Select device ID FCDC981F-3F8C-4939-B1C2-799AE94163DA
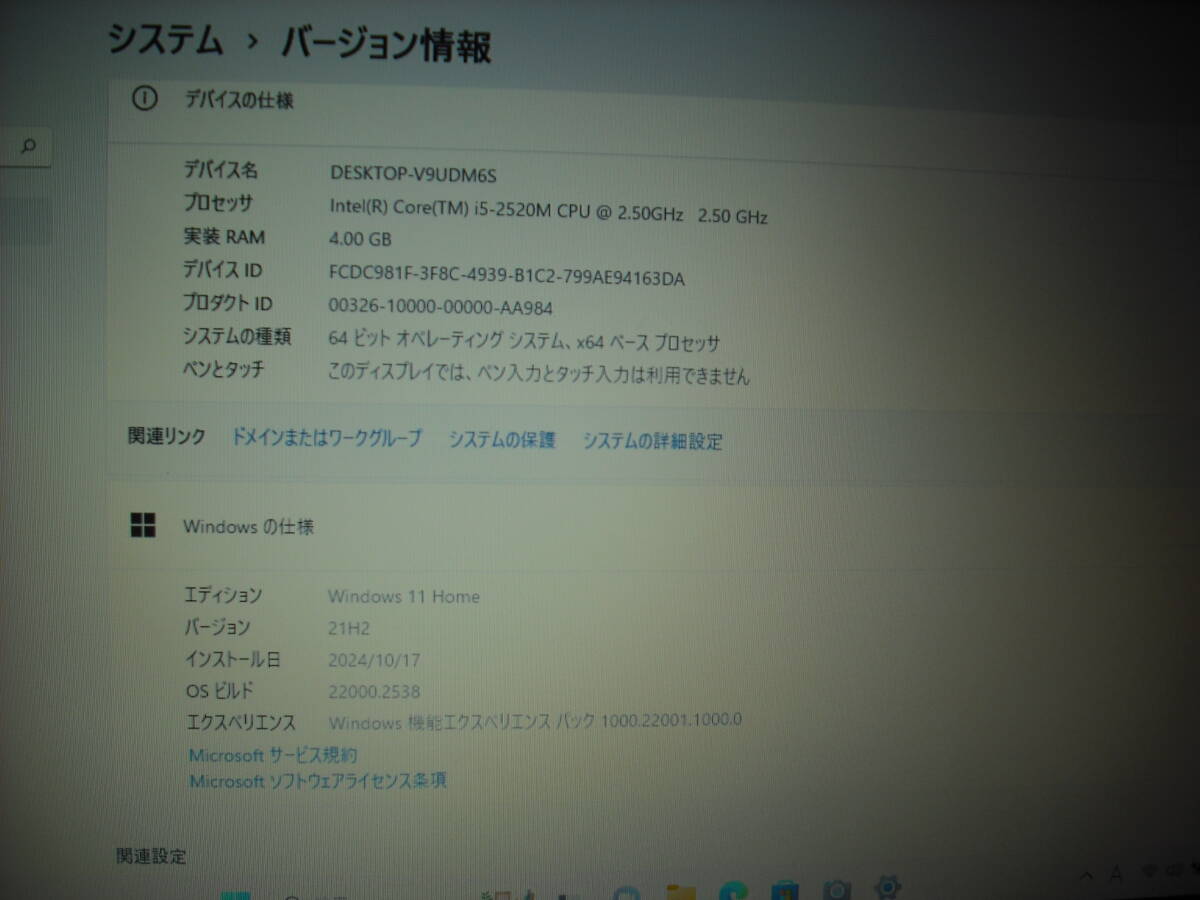 coord(506,277)
